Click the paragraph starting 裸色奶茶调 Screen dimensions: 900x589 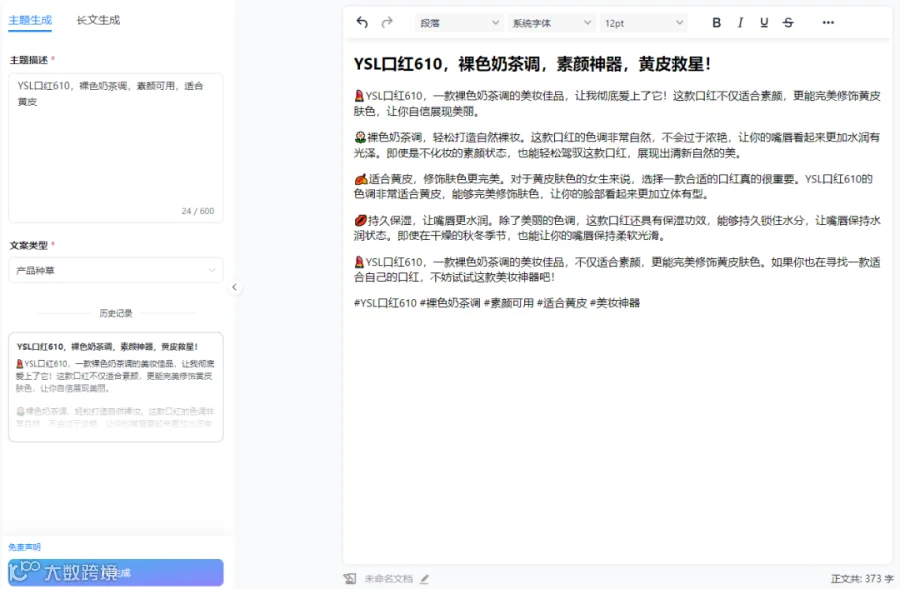[x=617, y=145]
